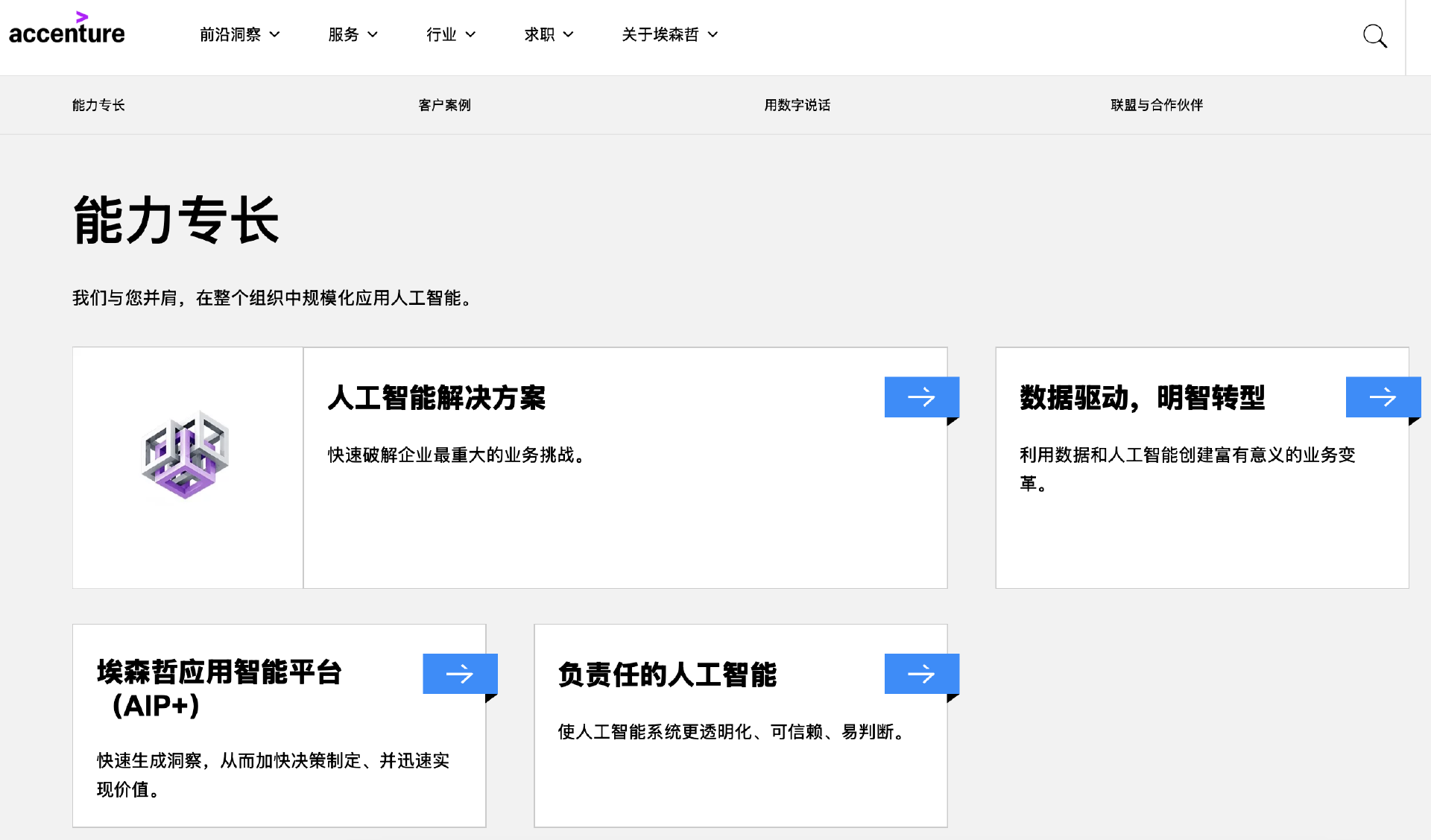Click arrow button on 负责任的人工智能 card
Image resolution: width=1431 pixels, height=840 pixels.
921,674
